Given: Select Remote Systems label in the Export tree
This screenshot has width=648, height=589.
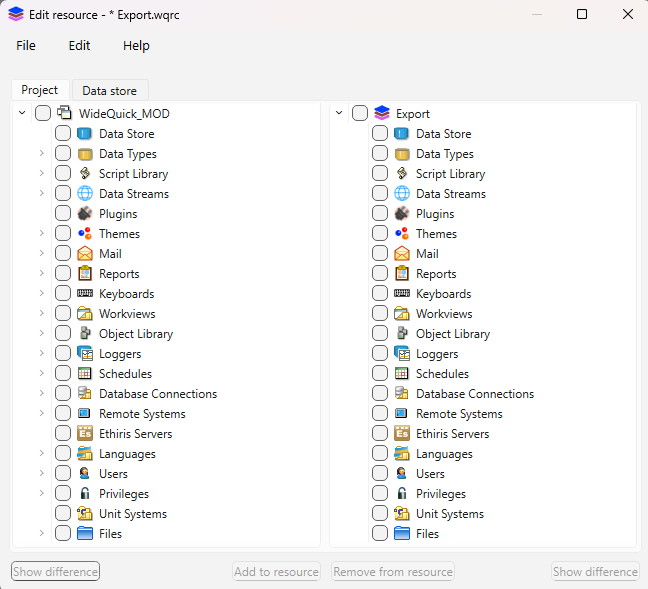Looking at the screenshot, I should click(x=459, y=414).
